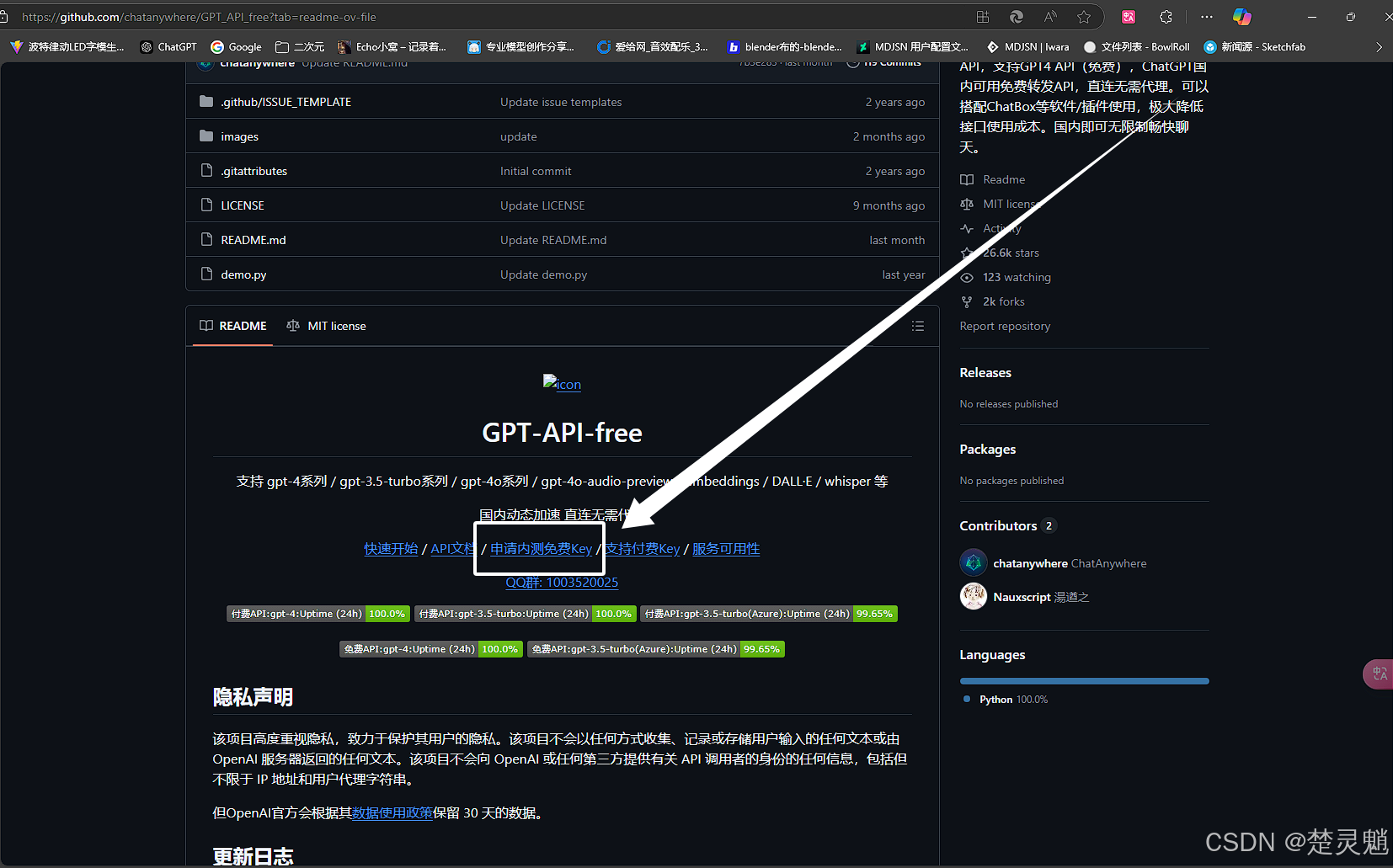
Task: Open the README outline list icon
Action: coord(918,326)
